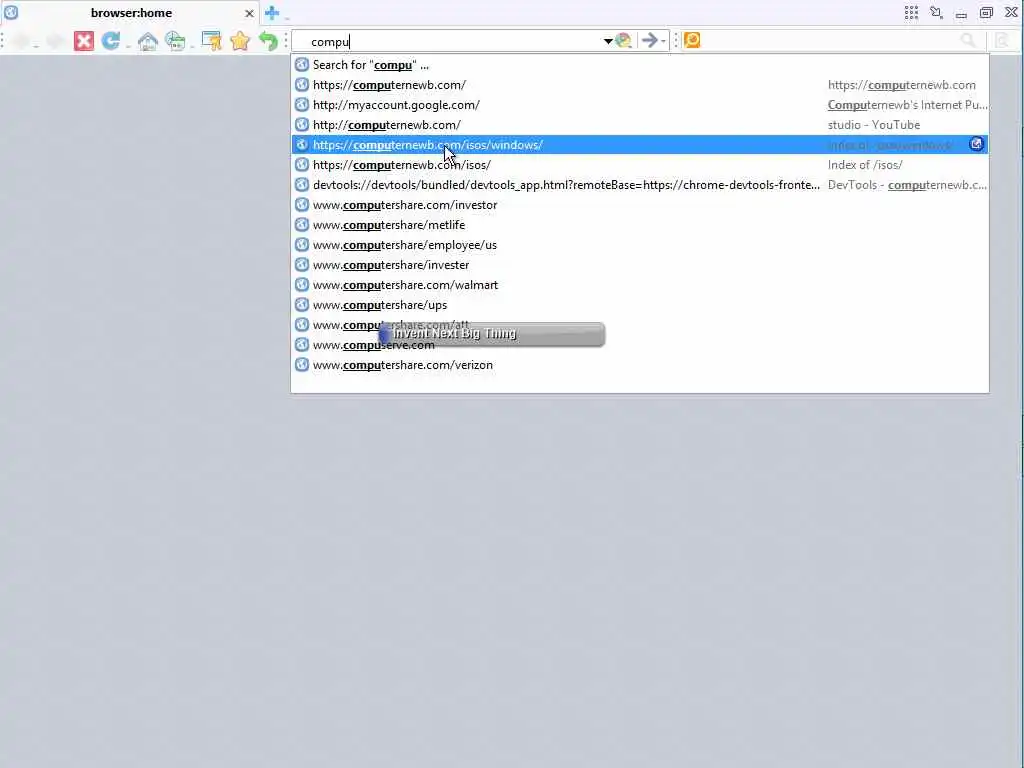The image size is (1024, 768).
Task: Open the dropdown beside the new tab icon
Action: point(287,16)
